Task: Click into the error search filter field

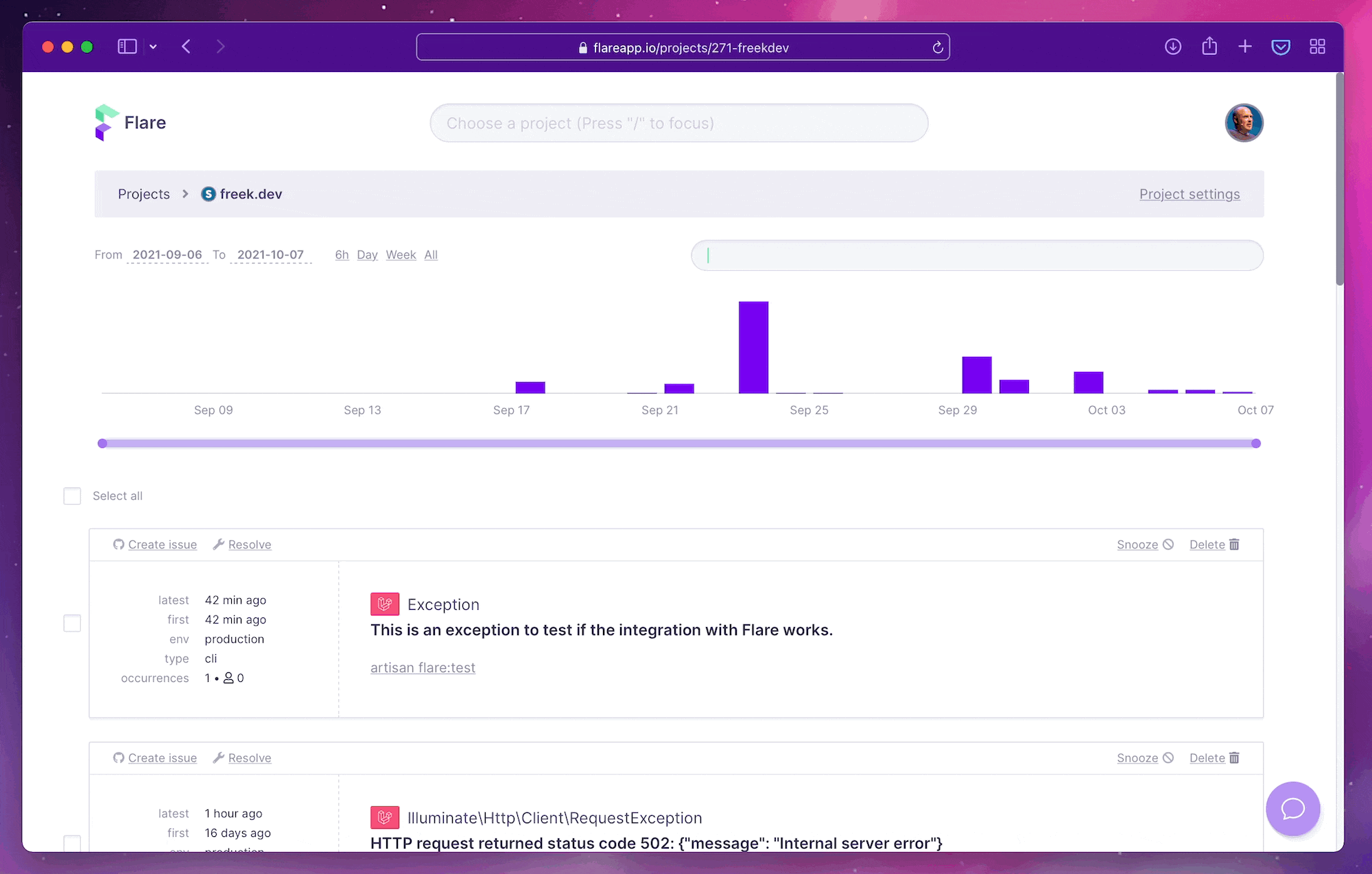Action: tap(977, 255)
